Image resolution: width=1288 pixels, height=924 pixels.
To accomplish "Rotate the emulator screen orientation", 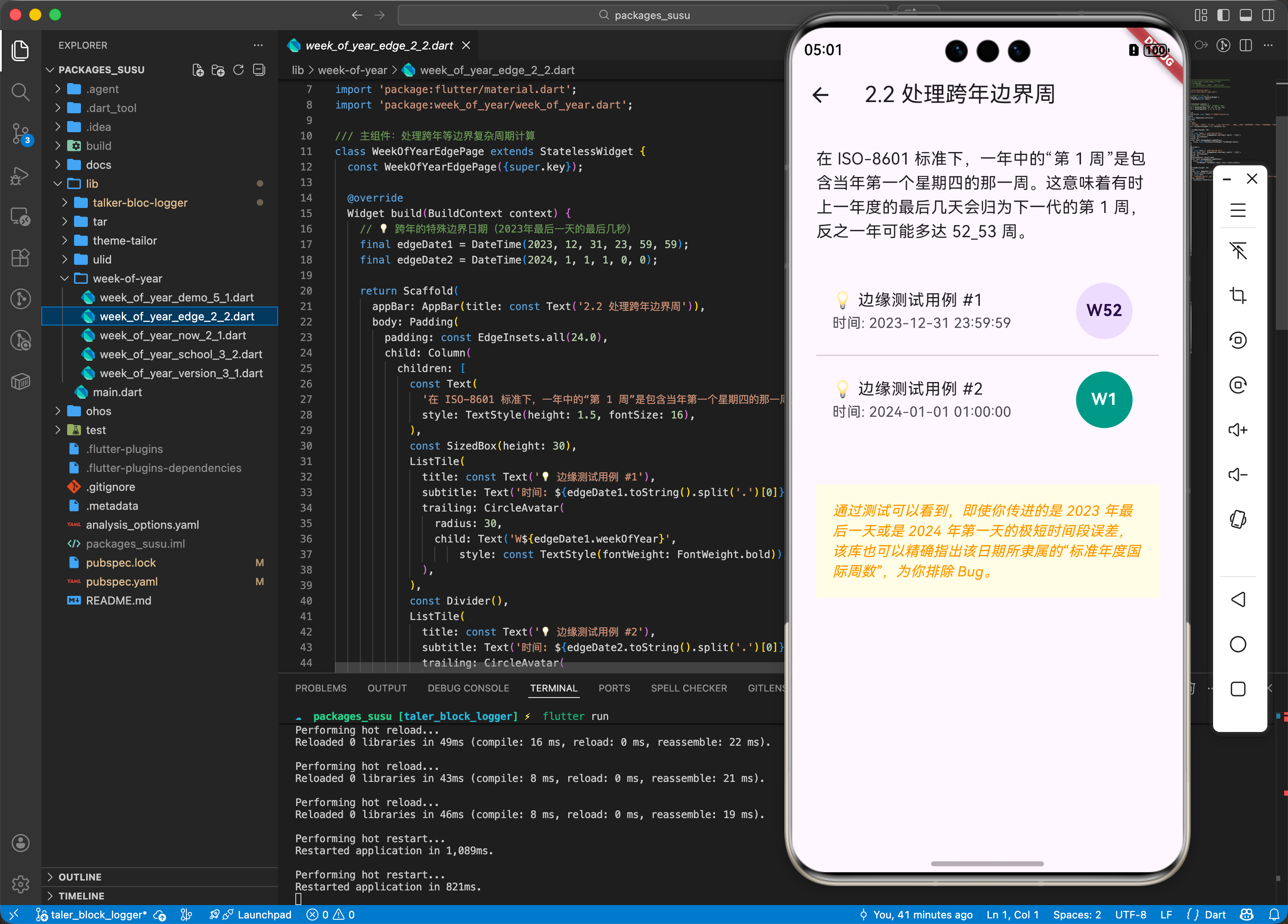I will click(x=1238, y=518).
